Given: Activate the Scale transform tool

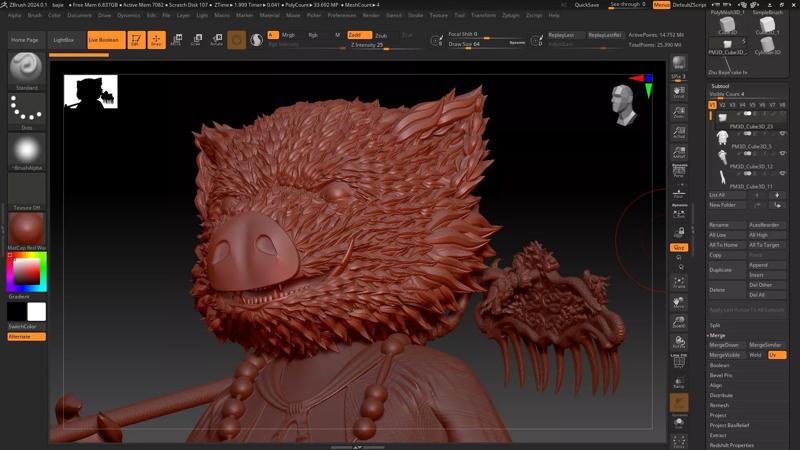Looking at the screenshot, I should (196, 40).
